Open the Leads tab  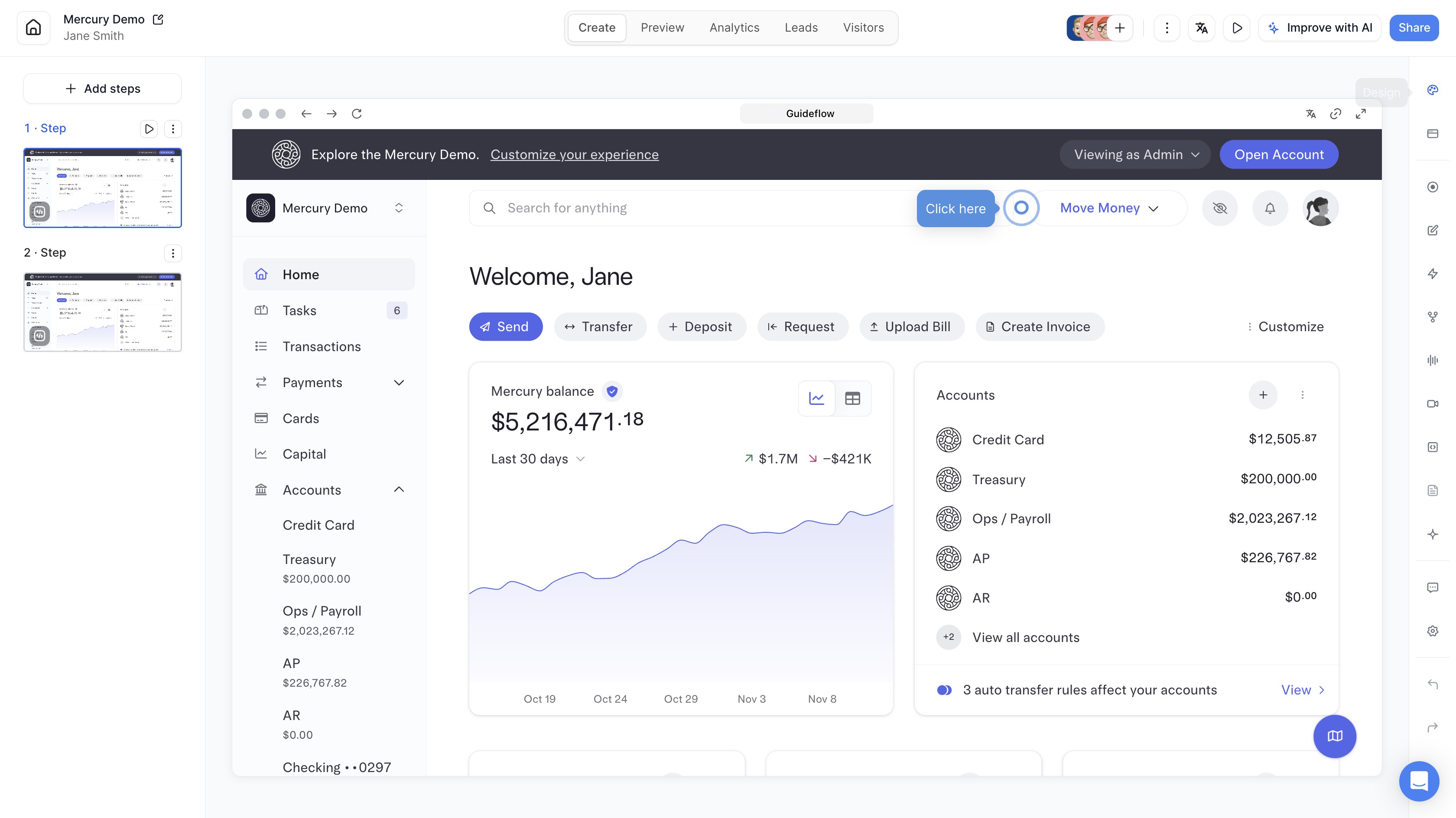[x=801, y=28]
